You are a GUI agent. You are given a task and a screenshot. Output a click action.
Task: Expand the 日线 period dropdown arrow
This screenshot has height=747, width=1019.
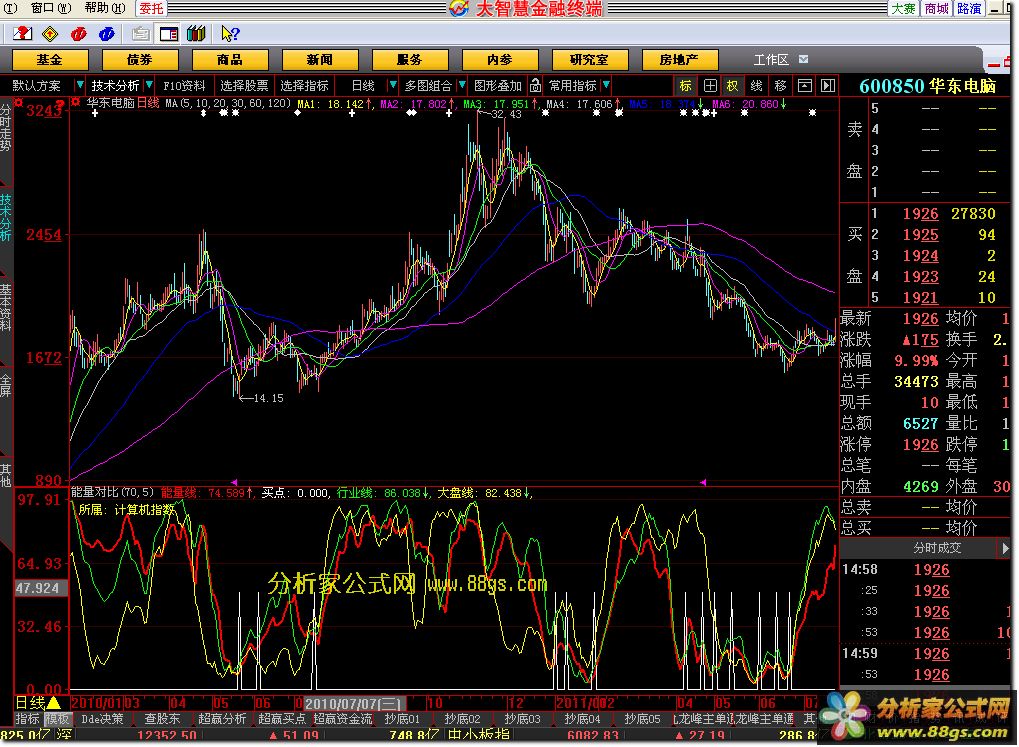click(x=393, y=85)
